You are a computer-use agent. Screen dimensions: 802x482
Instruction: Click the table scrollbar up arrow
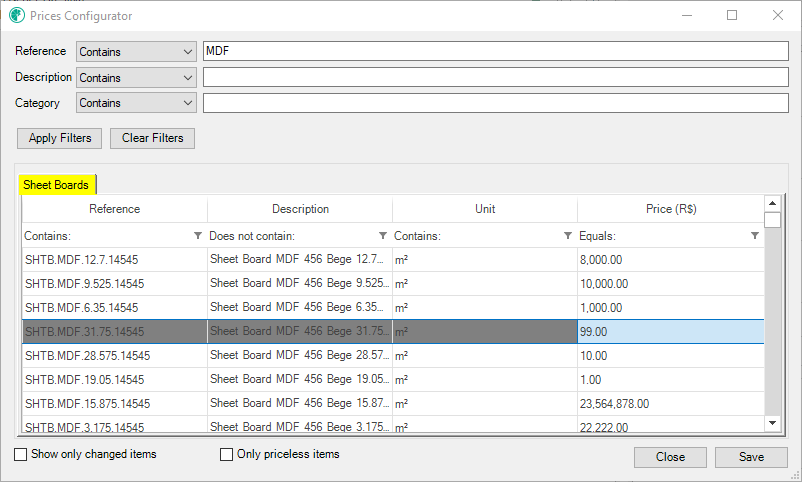click(772, 203)
